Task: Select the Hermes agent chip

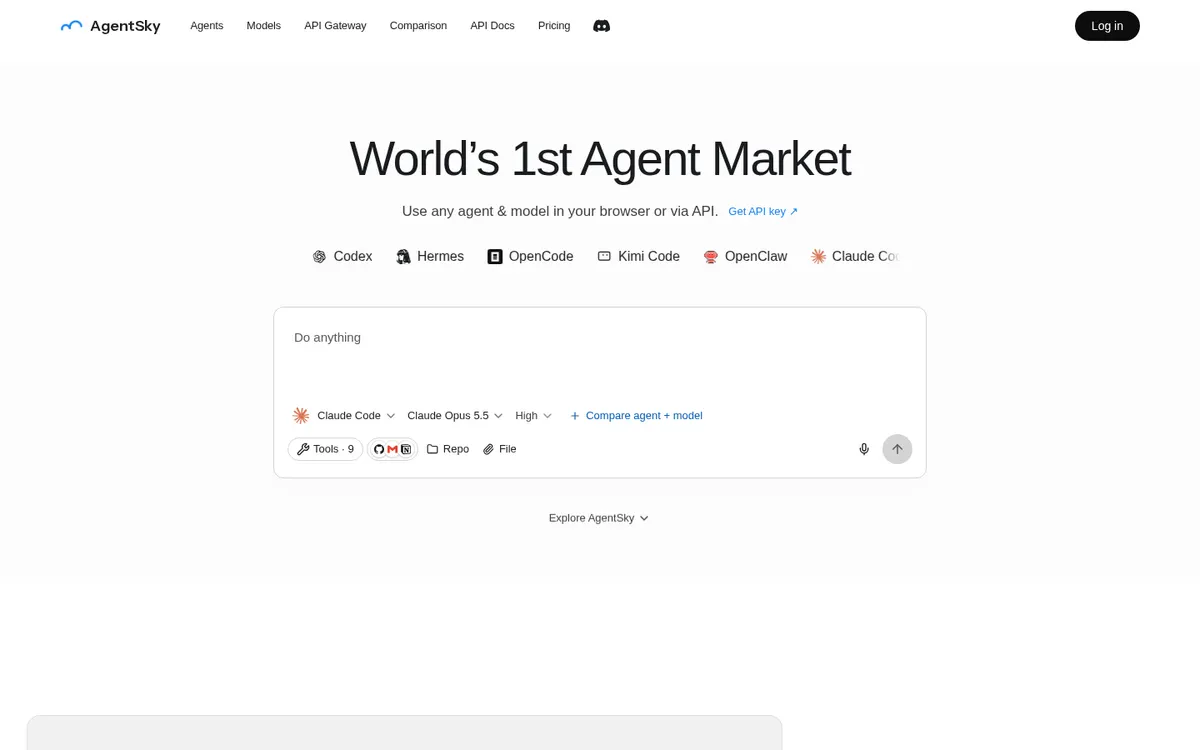Action: 430,257
